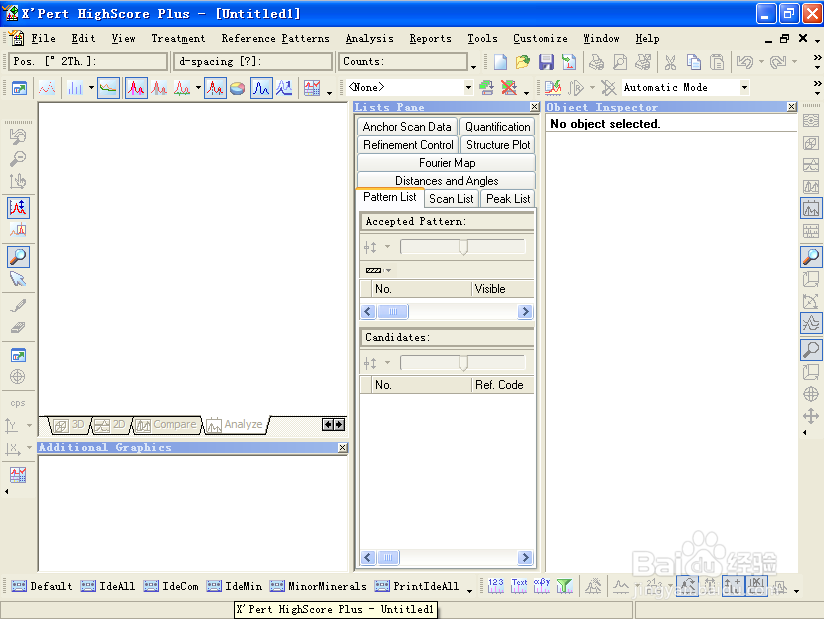824x619 pixels.
Task: Select the magnifier zoom tool in left toolbar
Action: coord(18,257)
